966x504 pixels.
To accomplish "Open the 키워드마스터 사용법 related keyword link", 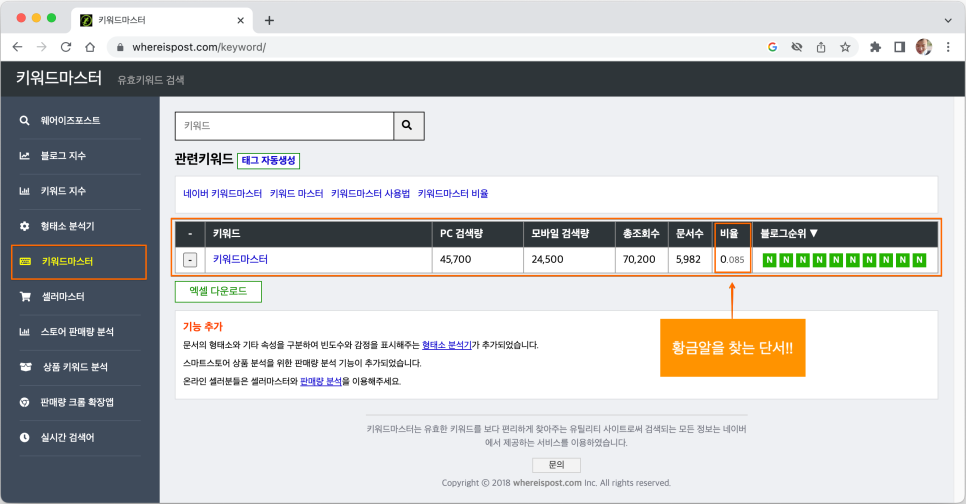I will (x=370, y=193).
